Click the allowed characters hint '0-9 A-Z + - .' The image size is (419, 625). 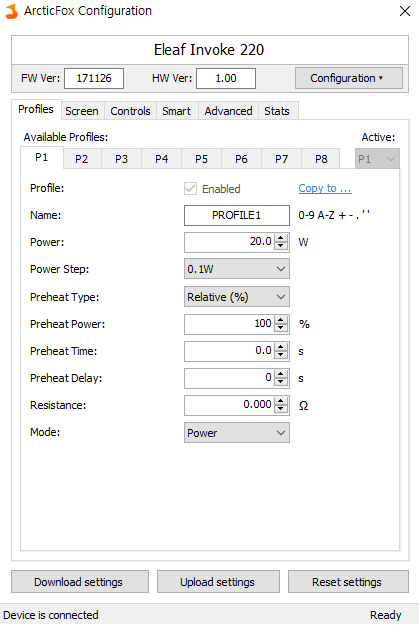(334, 215)
